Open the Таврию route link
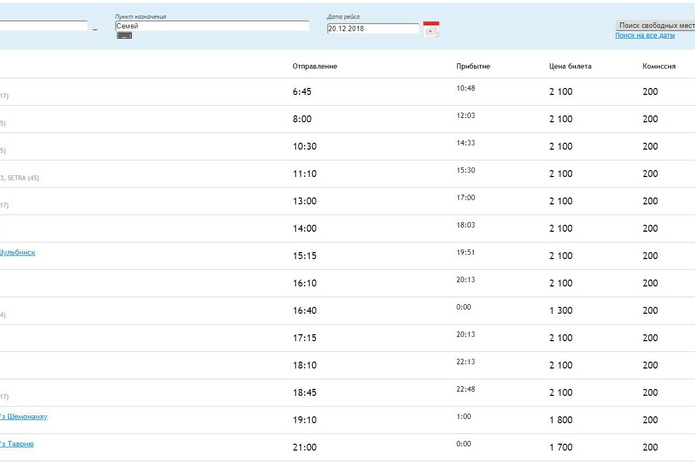The height and width of the screenshot is (464, 695). point(17,444)
